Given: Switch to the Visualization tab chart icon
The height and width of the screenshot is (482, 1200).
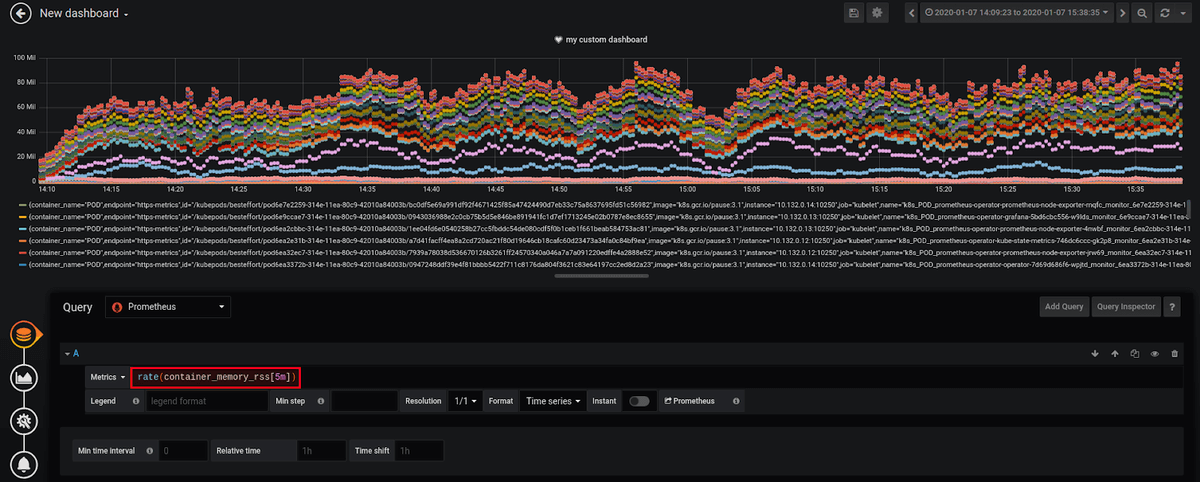Looking at the screenshot, I should [26, 377].
